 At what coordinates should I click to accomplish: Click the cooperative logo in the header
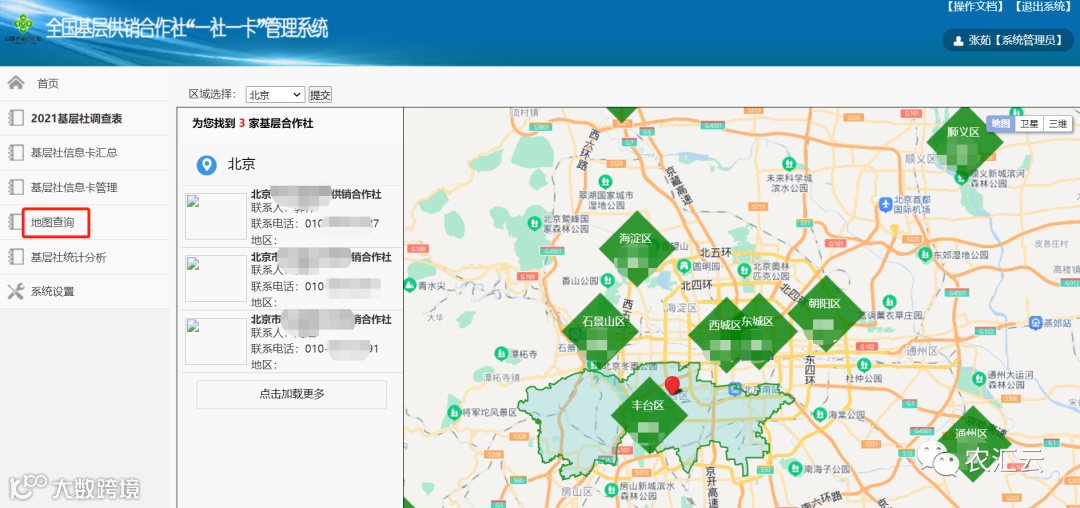tap(23, 28)
